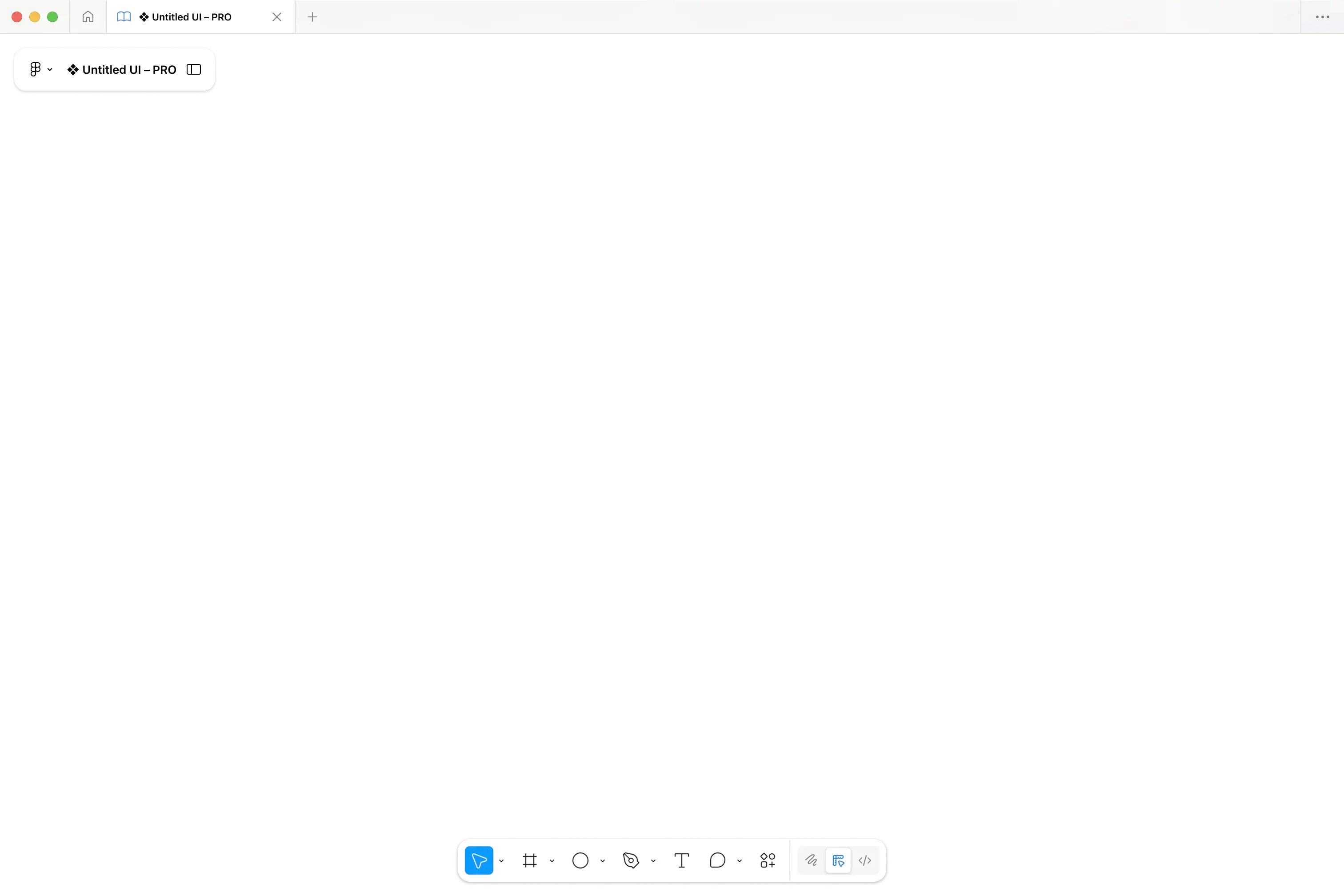Select the Move tool arrow
This screenshot has height=896, width=1344.
pyautogui.click(x=479, y=860)
